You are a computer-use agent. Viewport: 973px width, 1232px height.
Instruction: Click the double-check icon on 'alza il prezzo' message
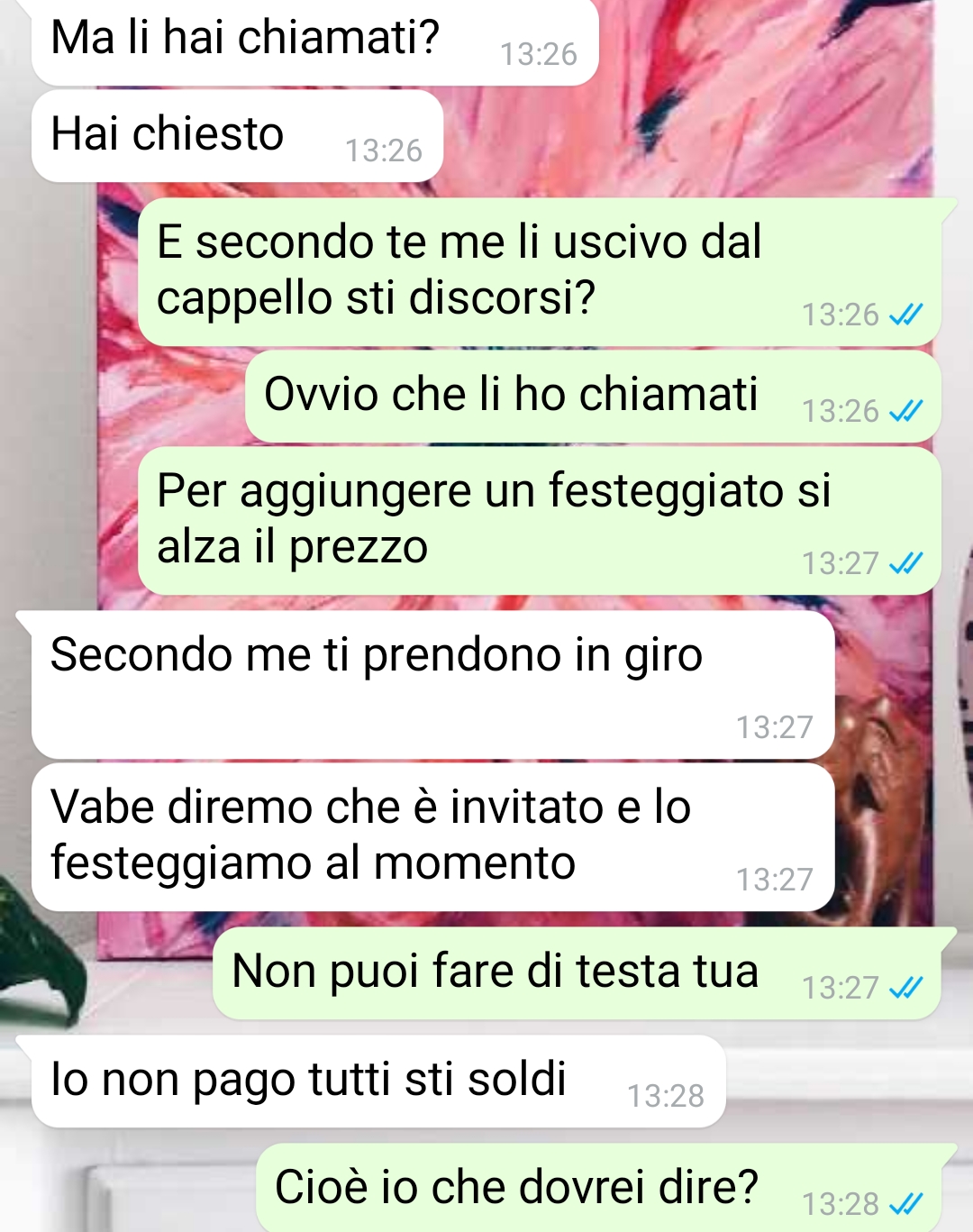tap(905, 563)
